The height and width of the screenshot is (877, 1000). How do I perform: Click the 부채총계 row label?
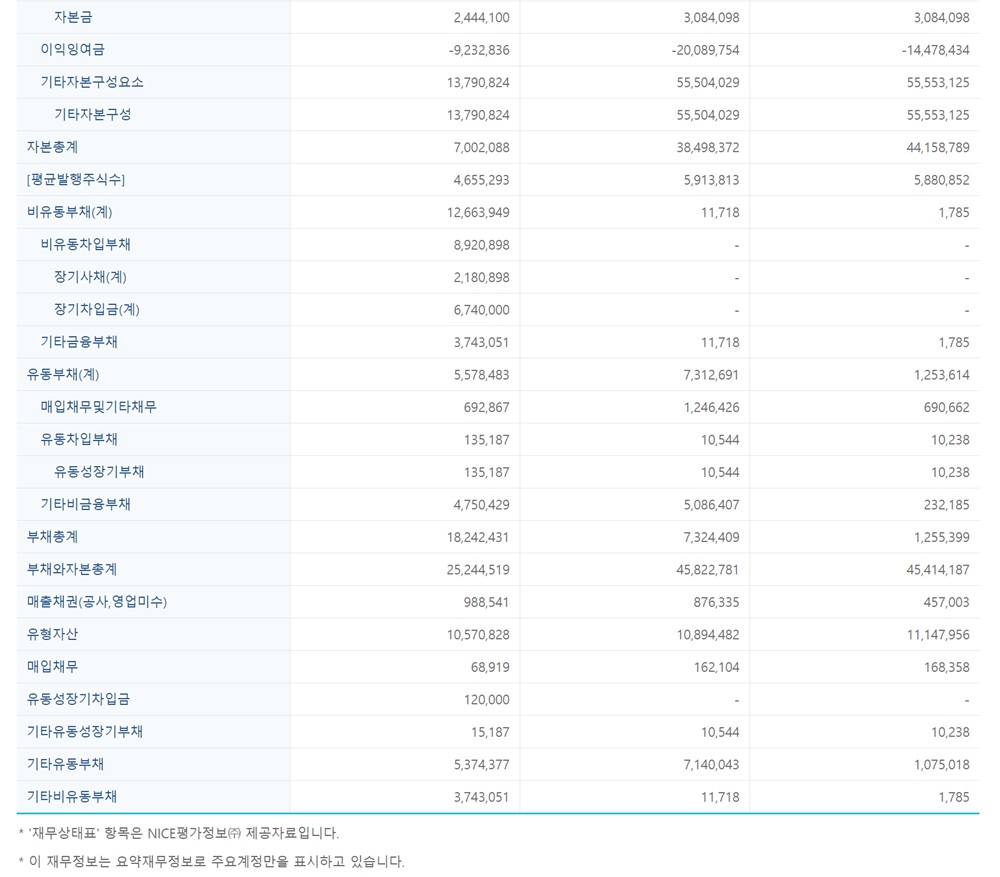point(52,537)
